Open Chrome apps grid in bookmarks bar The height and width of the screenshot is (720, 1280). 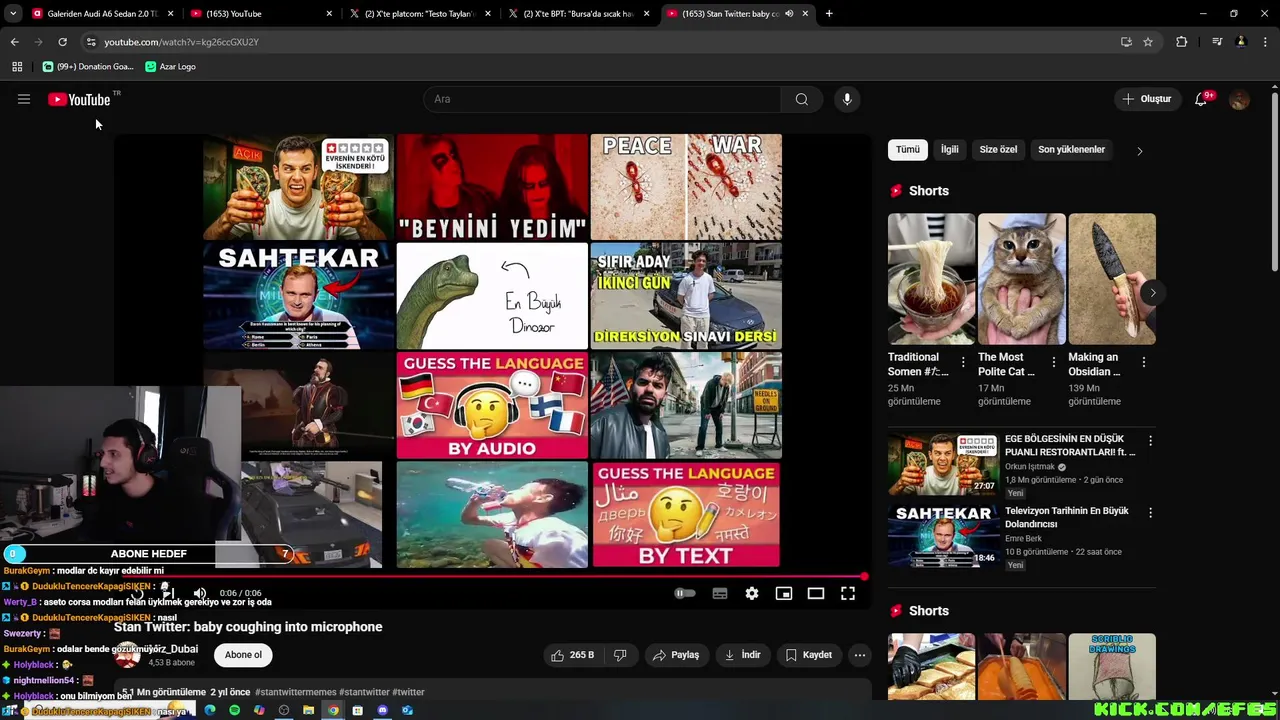tap(17, 66)
